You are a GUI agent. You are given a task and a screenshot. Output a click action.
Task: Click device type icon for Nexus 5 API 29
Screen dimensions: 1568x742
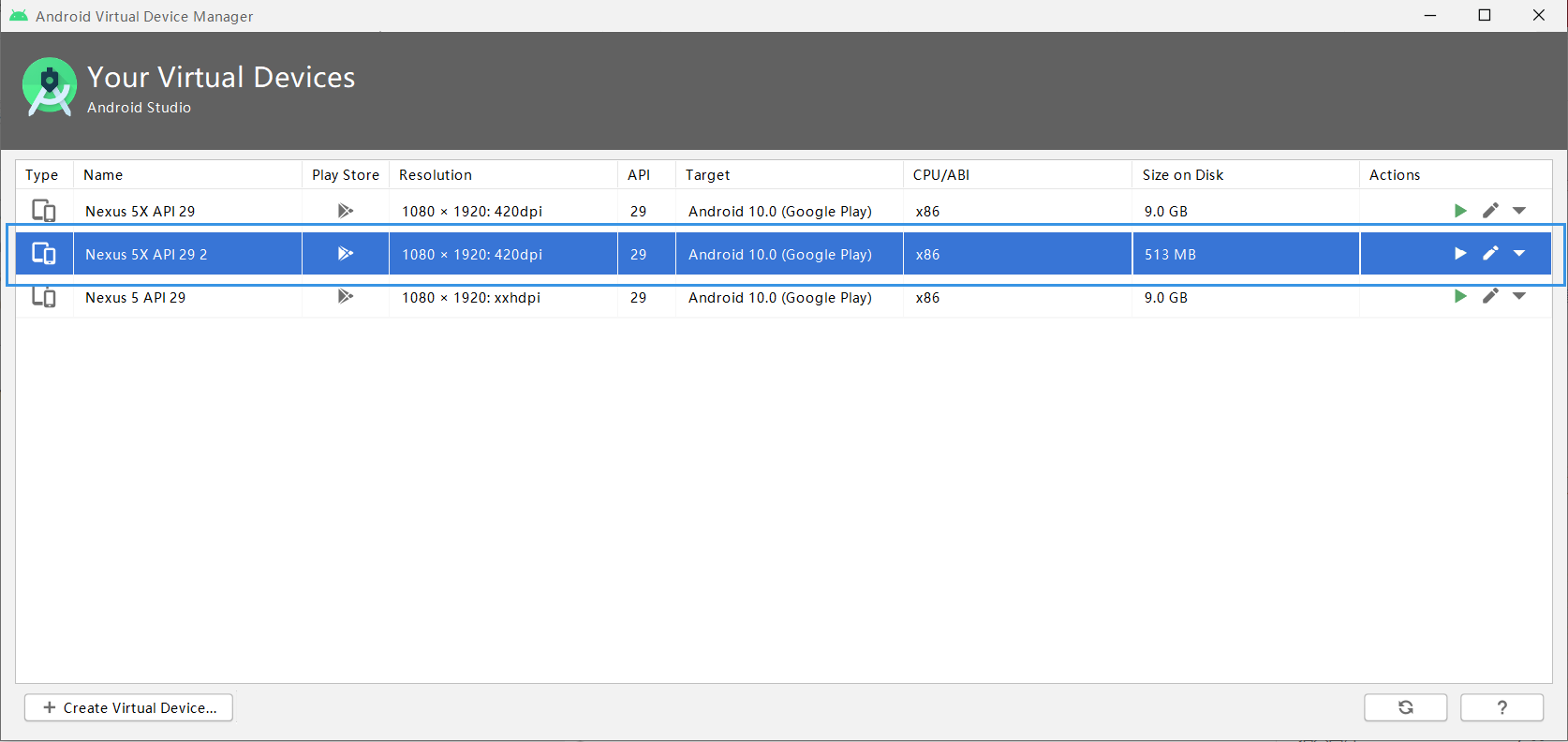[44, 297]
